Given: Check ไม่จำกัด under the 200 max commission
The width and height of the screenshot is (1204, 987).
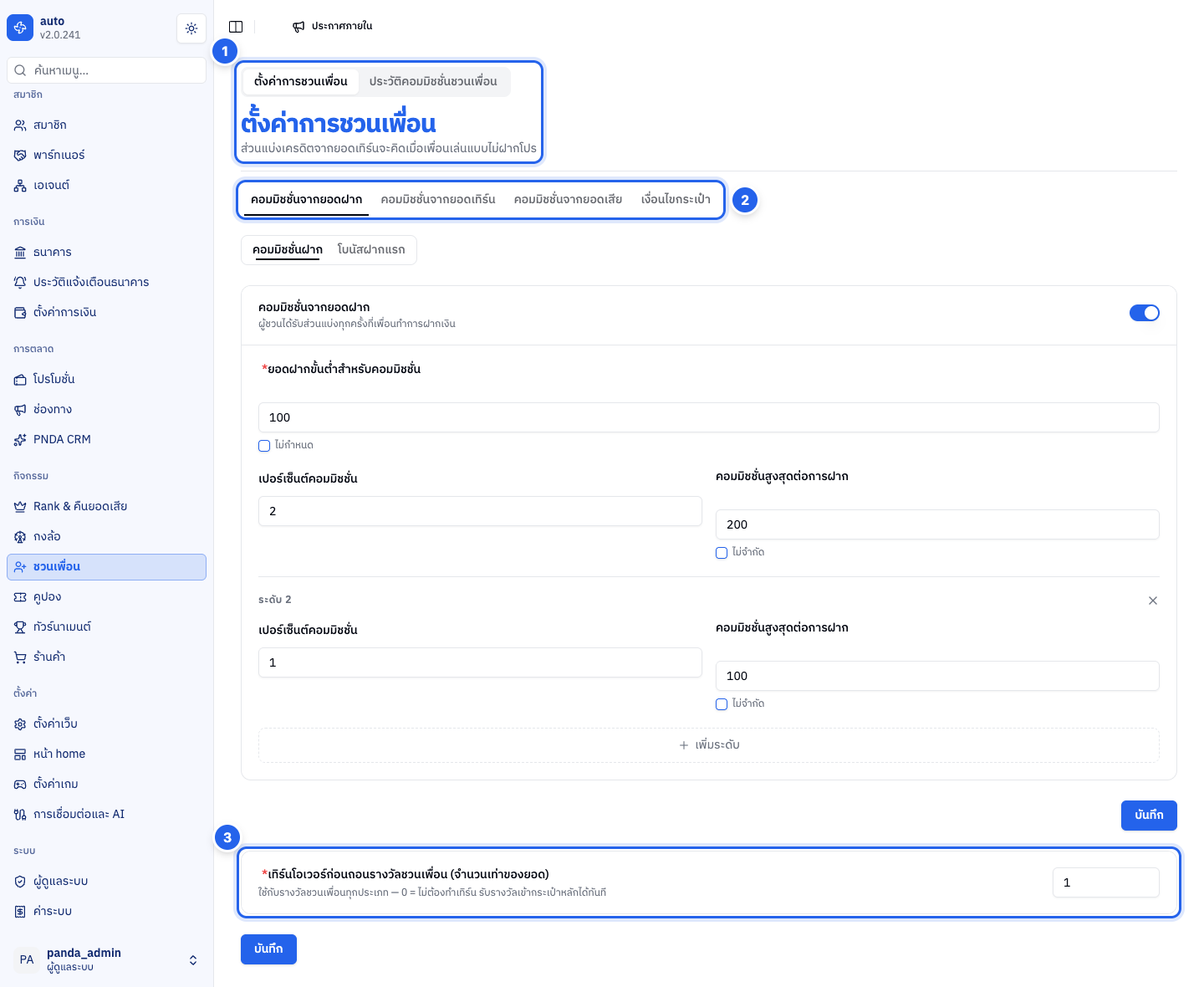Looking at the screenshot, I should [722, 553].
